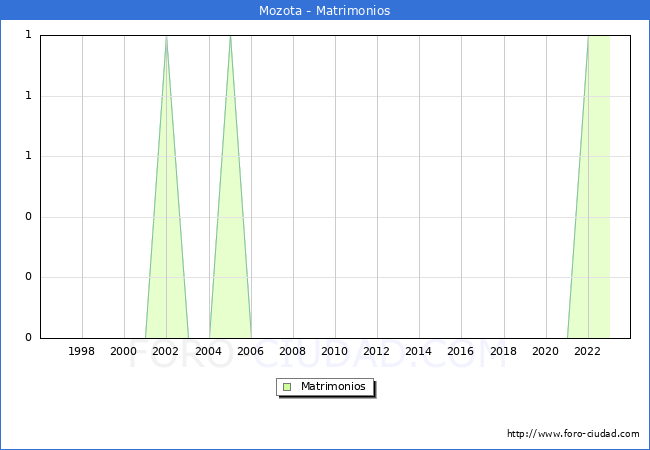Open the foro-ciudad.com link
The width and height of the screenshot is (650, 450).
tap(573, 434)
